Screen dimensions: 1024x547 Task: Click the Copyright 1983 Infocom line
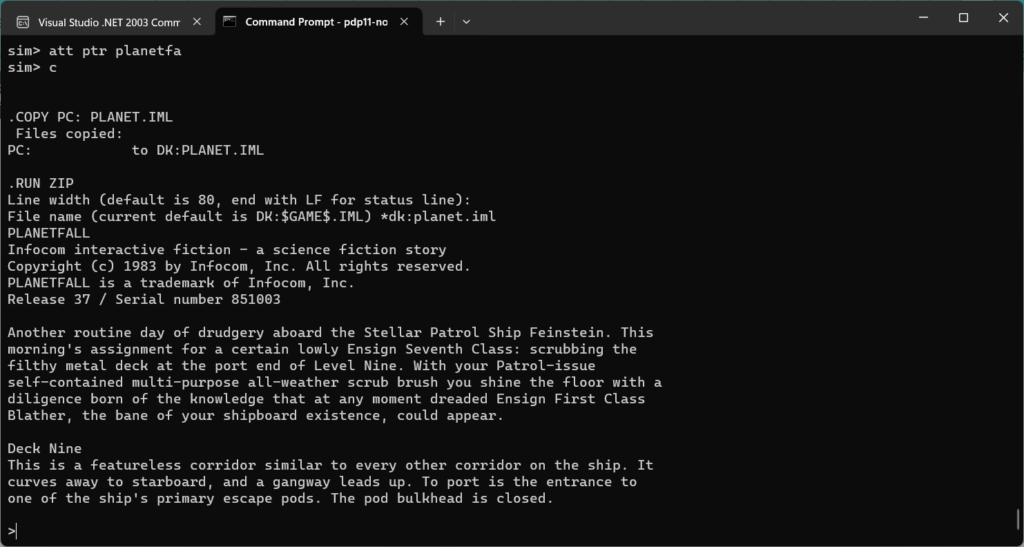pos(238,266)
